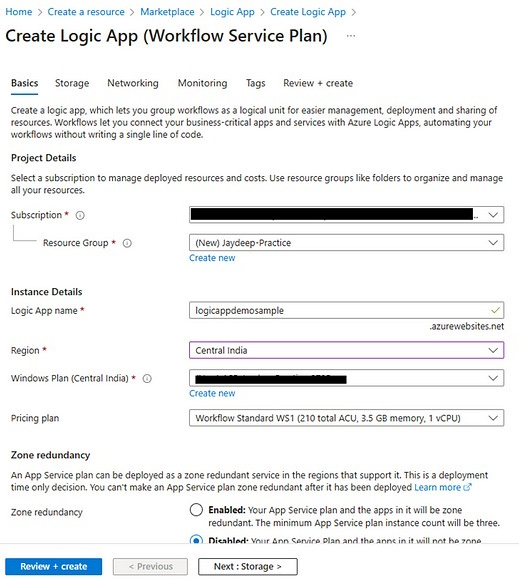519x579 pixels.
Task: Navigate to Marketplace breadcrumb
Action: (x=167, y=12)
